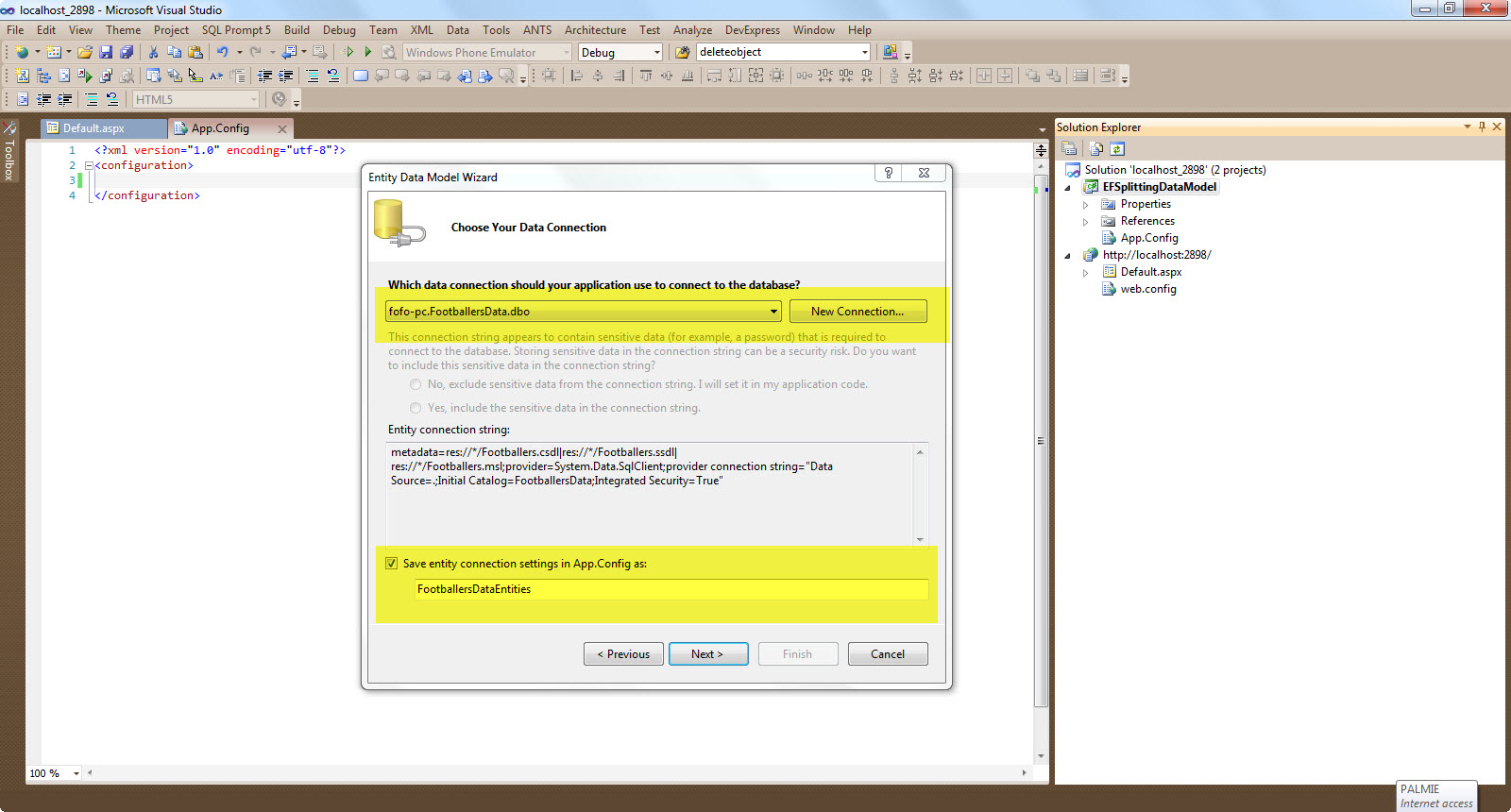Click the Toolbox side tab
Screen dimensions: 1511x812
coord(9,151)
